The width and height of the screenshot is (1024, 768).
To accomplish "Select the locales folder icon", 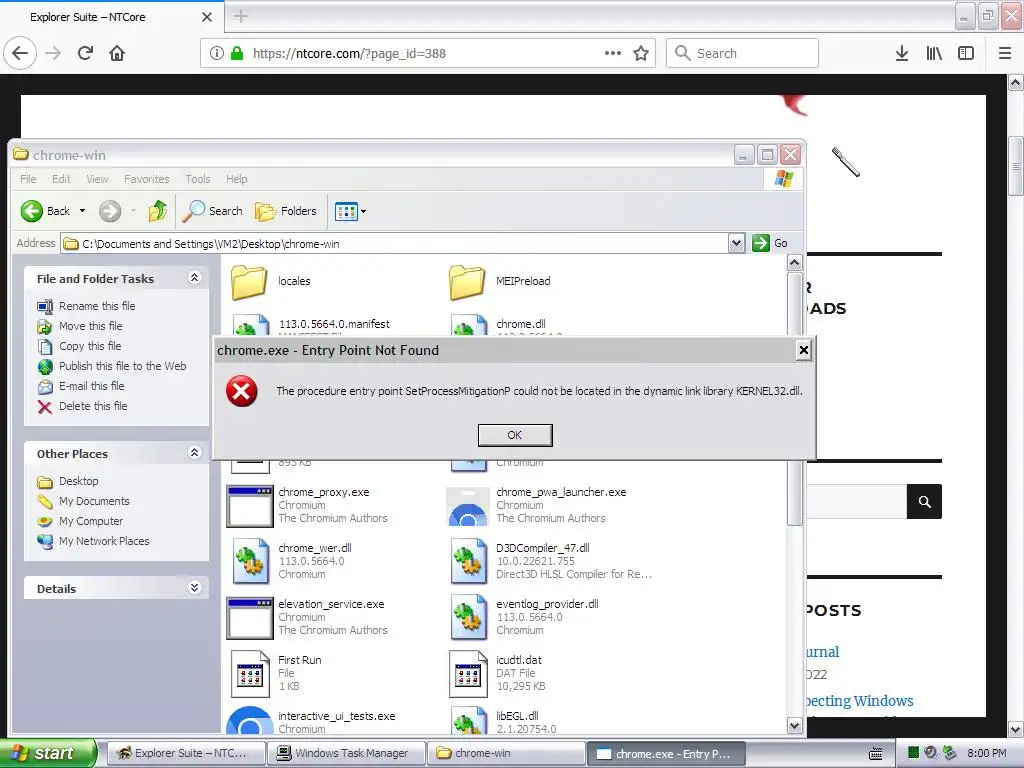I will click(249, 282).
